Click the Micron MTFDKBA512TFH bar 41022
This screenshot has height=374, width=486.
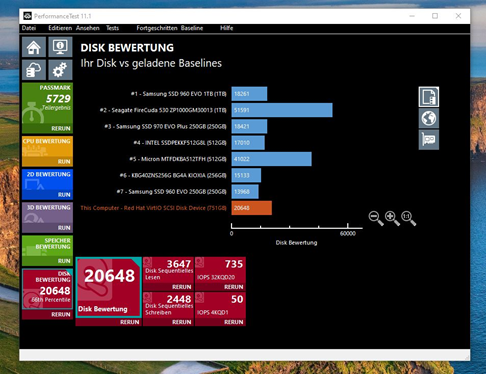coord(272,159)
